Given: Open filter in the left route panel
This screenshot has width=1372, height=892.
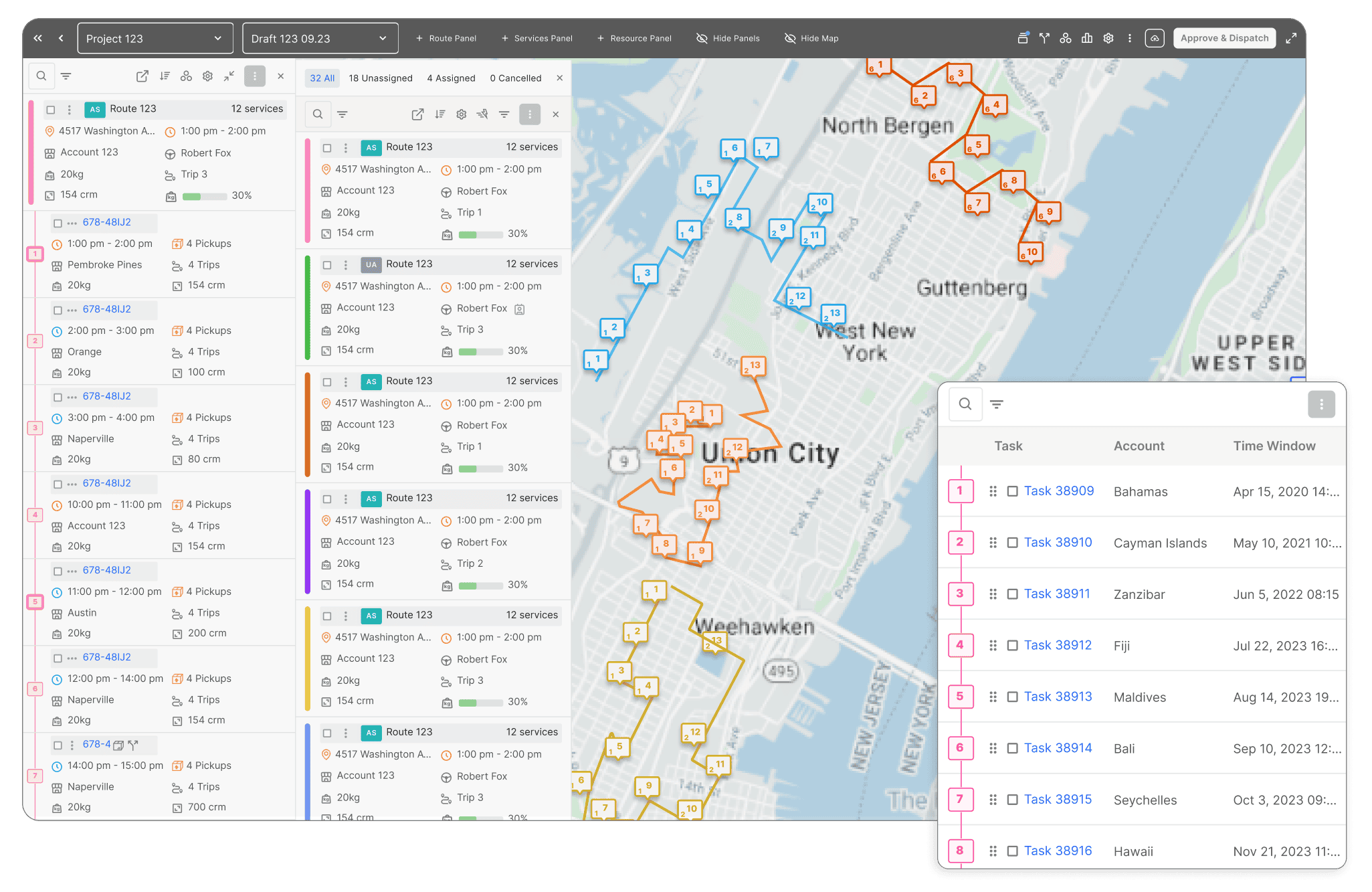Looking at the screenshot, I should click(x=66, y=76).
